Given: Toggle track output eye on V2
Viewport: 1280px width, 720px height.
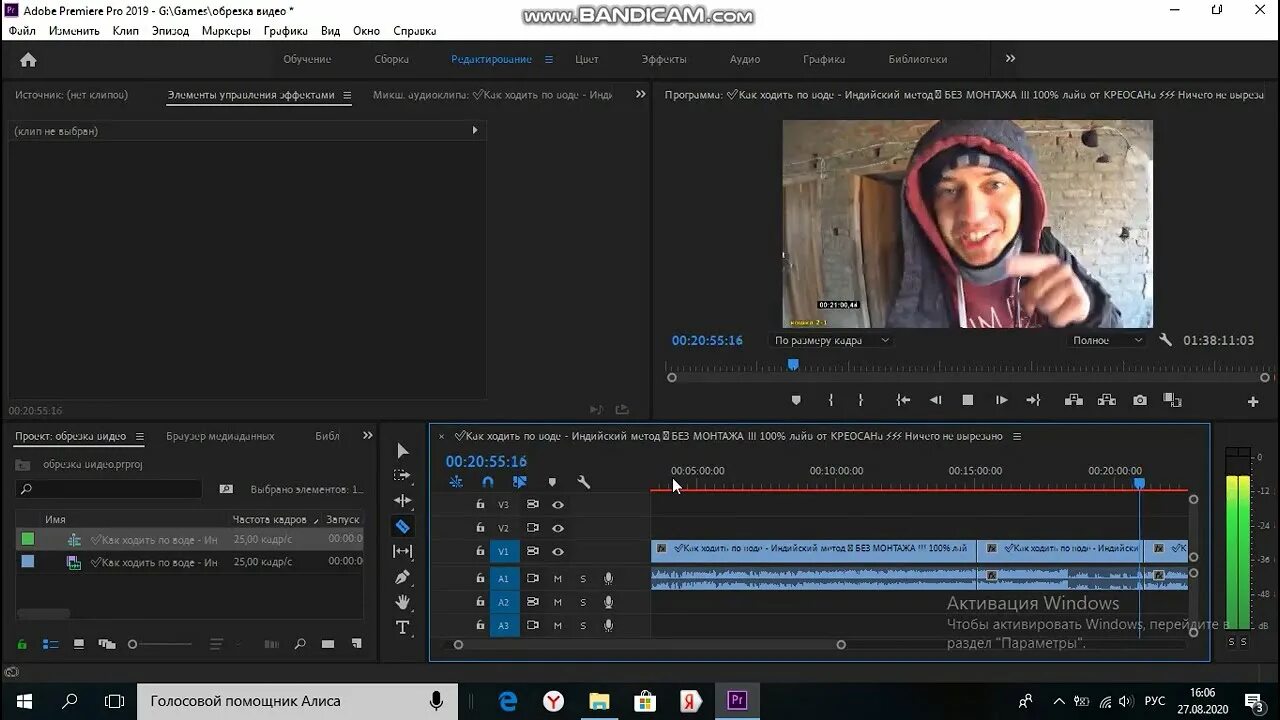Looking at the screenshot, I should 558,527.
